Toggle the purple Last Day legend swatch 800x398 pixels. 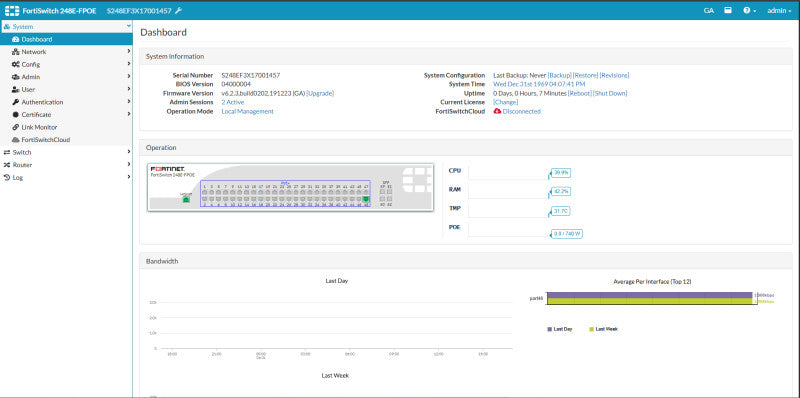tap(549, 330)
